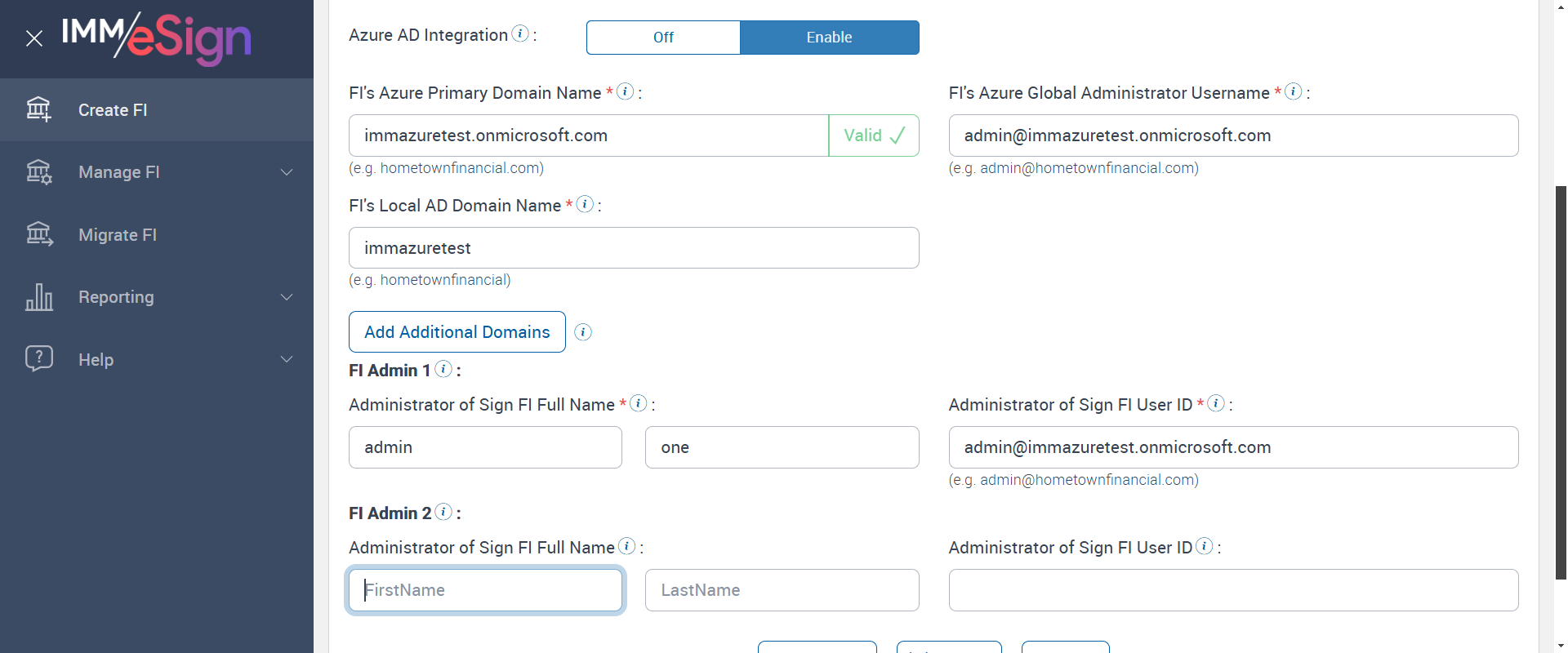Click info icon next to FI Admin 2
This screenshot has width=1568, height=653.
443,512
